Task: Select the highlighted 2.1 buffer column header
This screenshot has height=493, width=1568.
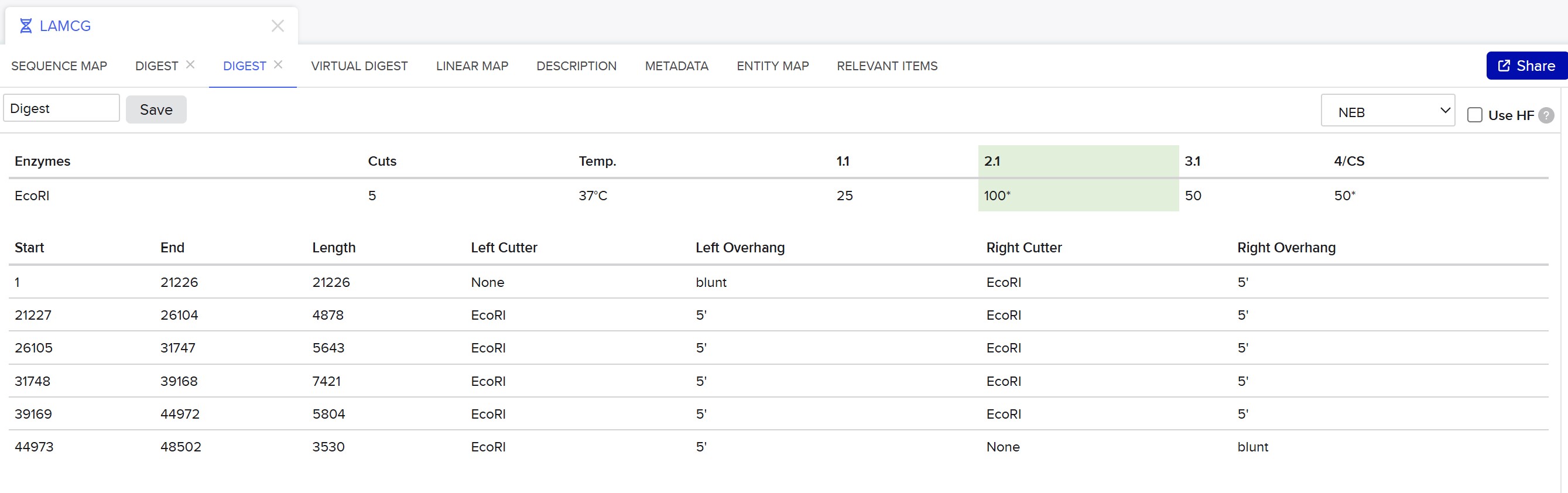Action: [x=1077, y=161]
